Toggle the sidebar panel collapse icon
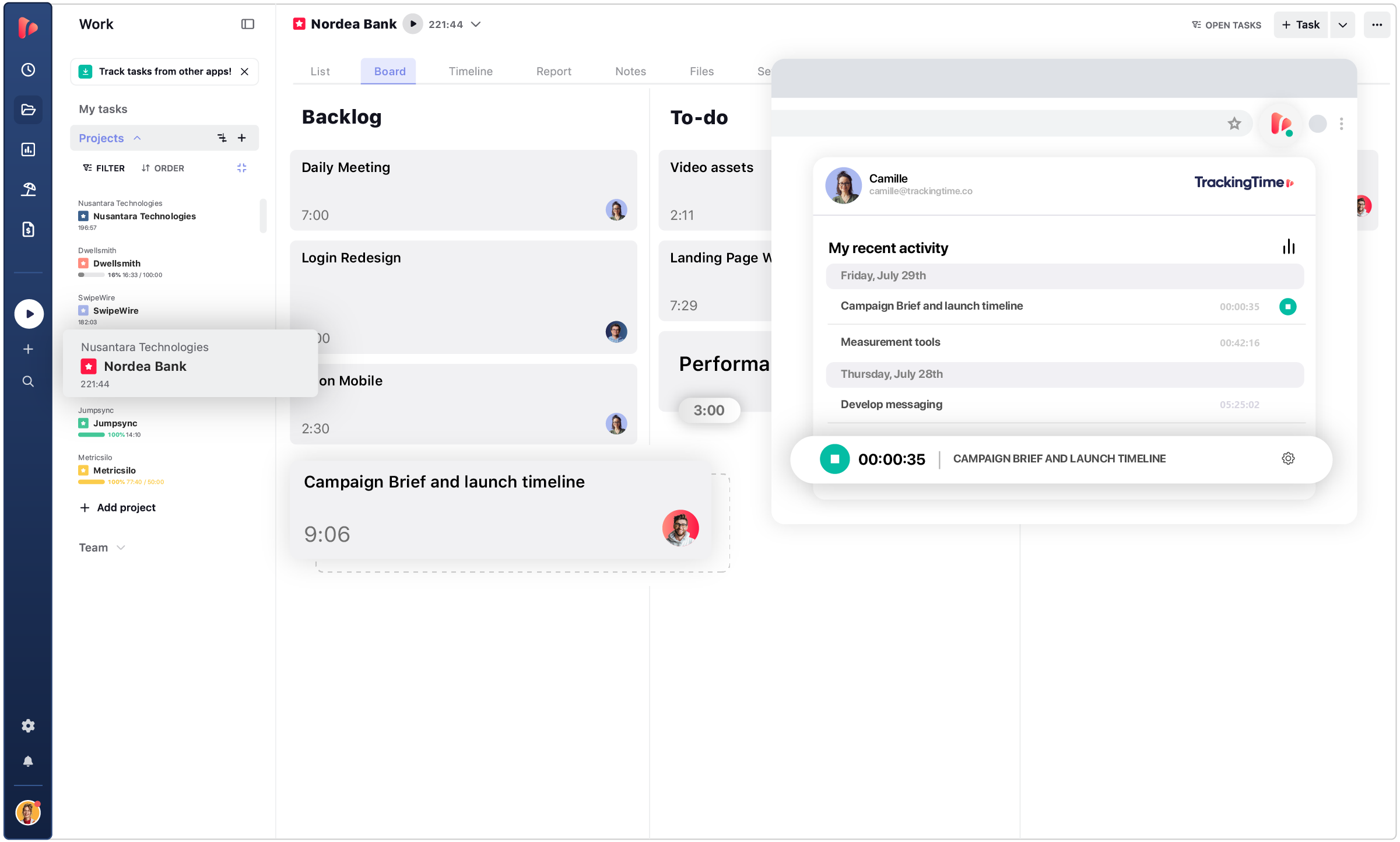Viewport: 1400px width, 842px height. point(248,24)
